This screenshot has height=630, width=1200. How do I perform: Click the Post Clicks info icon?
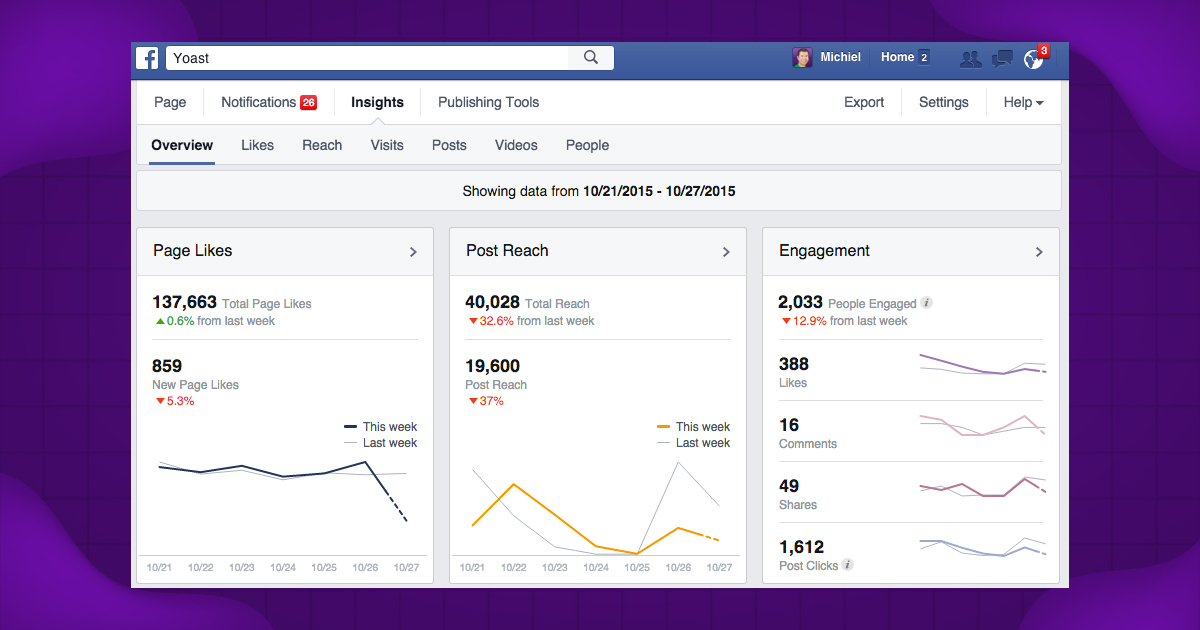pyautogui.click(x=847, y=565)
